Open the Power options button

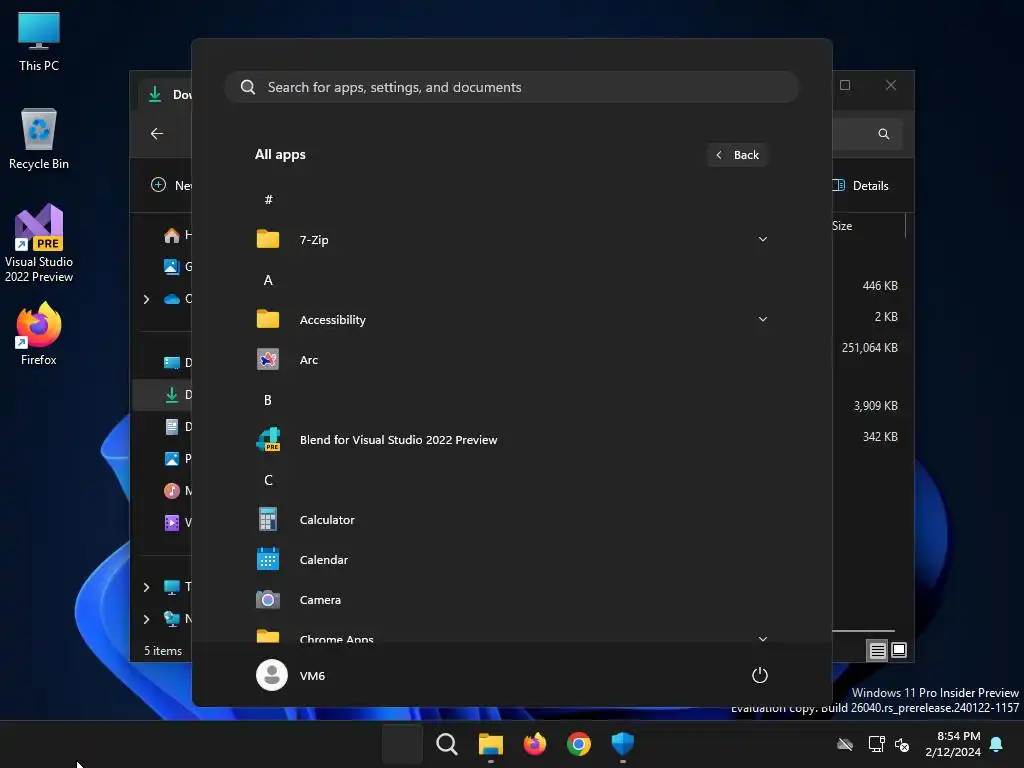pyautogui.click(x=760, y=675)
